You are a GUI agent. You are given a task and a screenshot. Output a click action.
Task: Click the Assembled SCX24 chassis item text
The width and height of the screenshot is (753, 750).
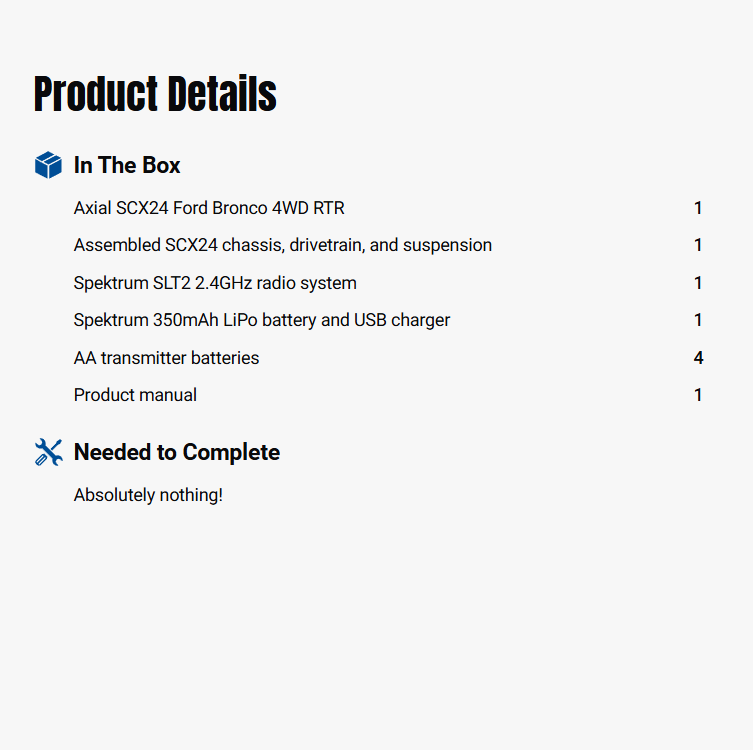(282, 245)
